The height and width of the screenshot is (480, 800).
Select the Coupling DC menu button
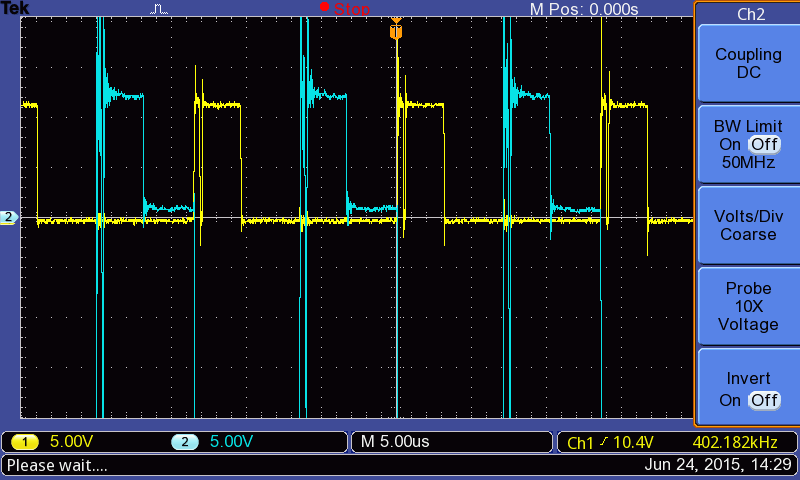tap(748, 64)
